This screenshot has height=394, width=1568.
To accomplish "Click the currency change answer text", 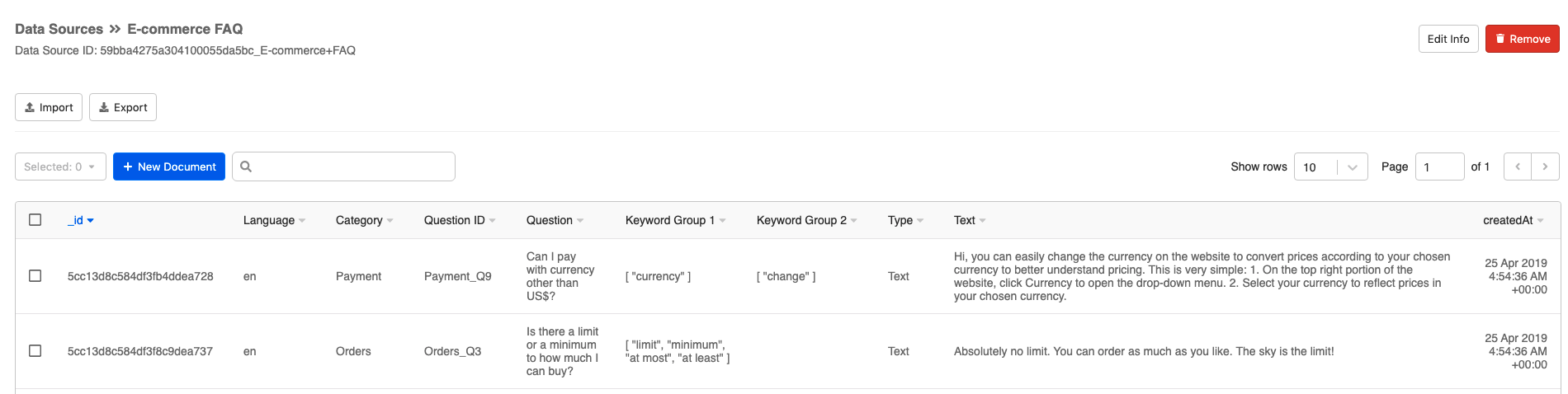I will click(x=1202, y=276).
